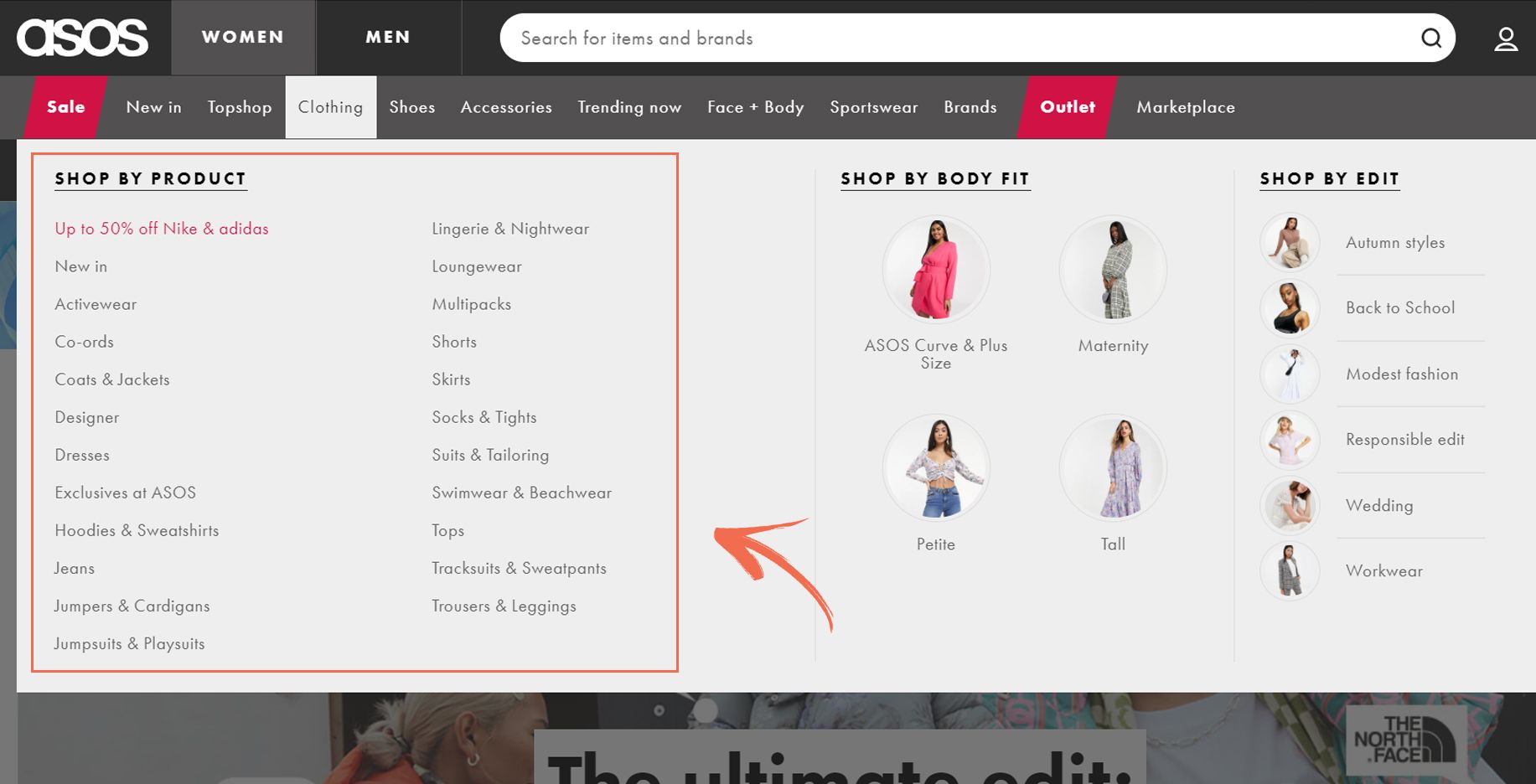Open the Multipacks link
Screen dimensions: 1536x784
pos(472,304)
